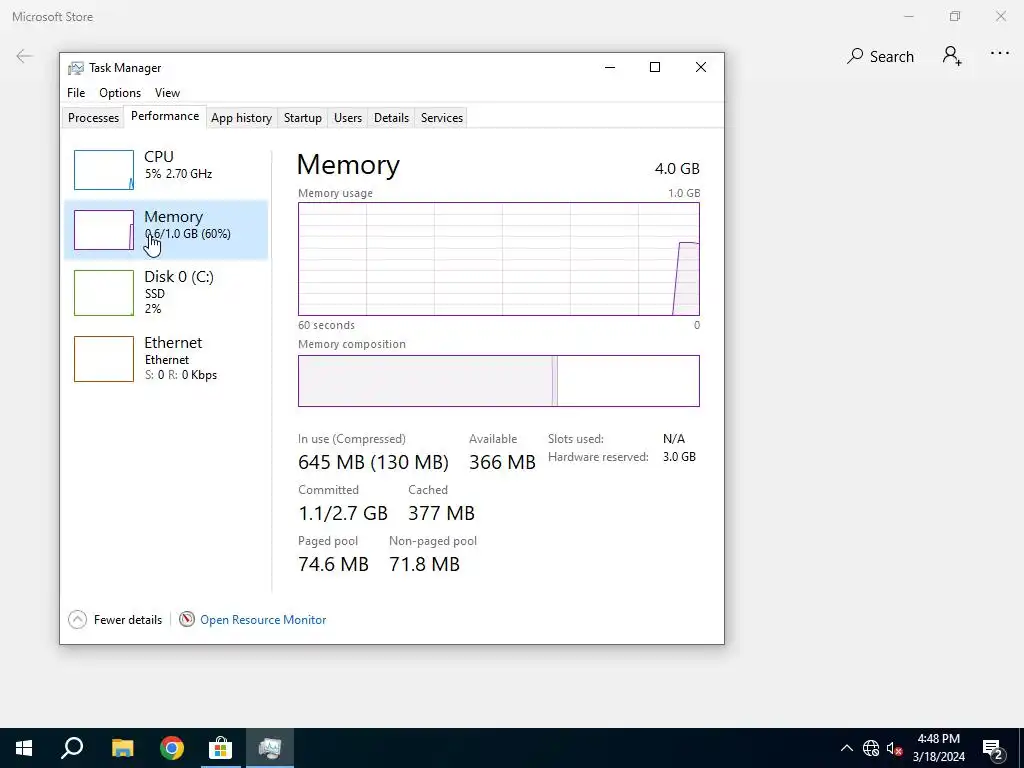Open the Action Center notifications icon
Image resolution: width=1024 pixels, height=768 pixels.
pyautogui.click(x=993, y=748)
